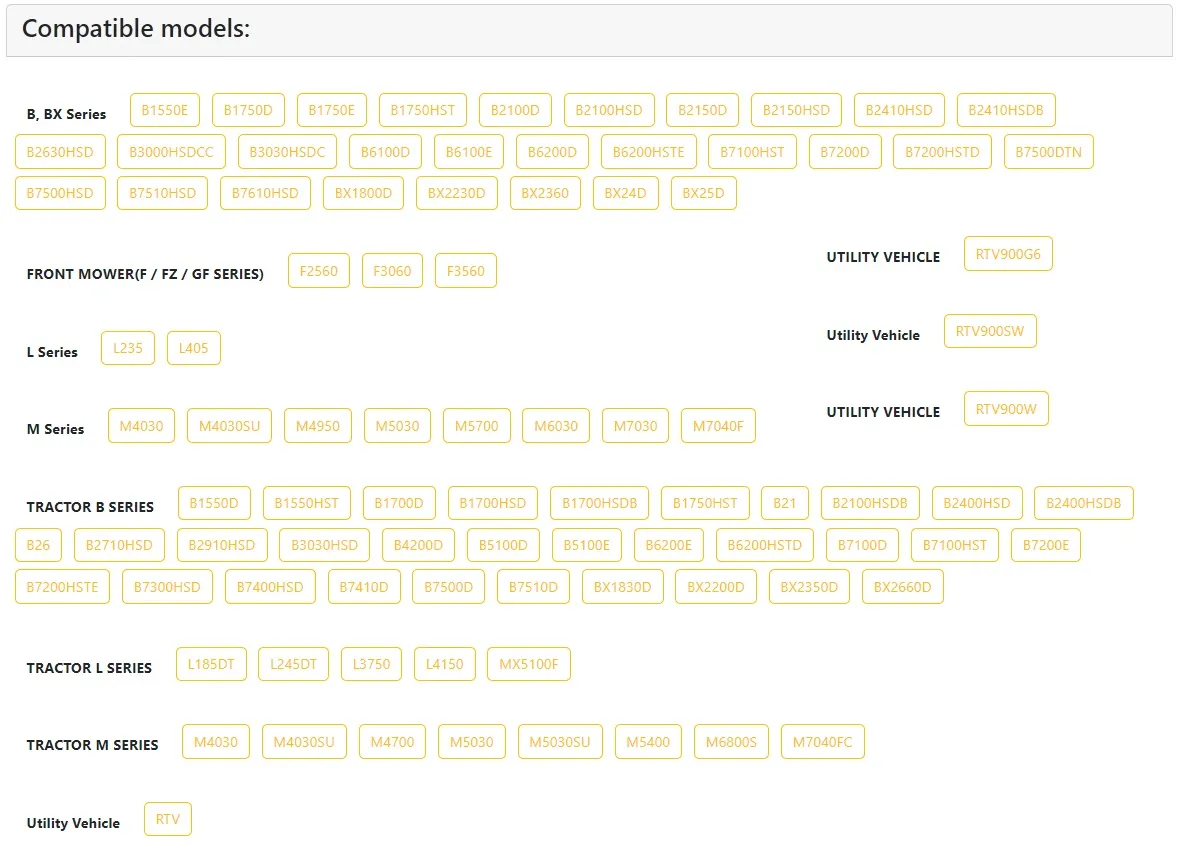Choose the RTV900SW utility vehicle tag
Viewport: 1178px width, 867px height.
tap(989, 331)
